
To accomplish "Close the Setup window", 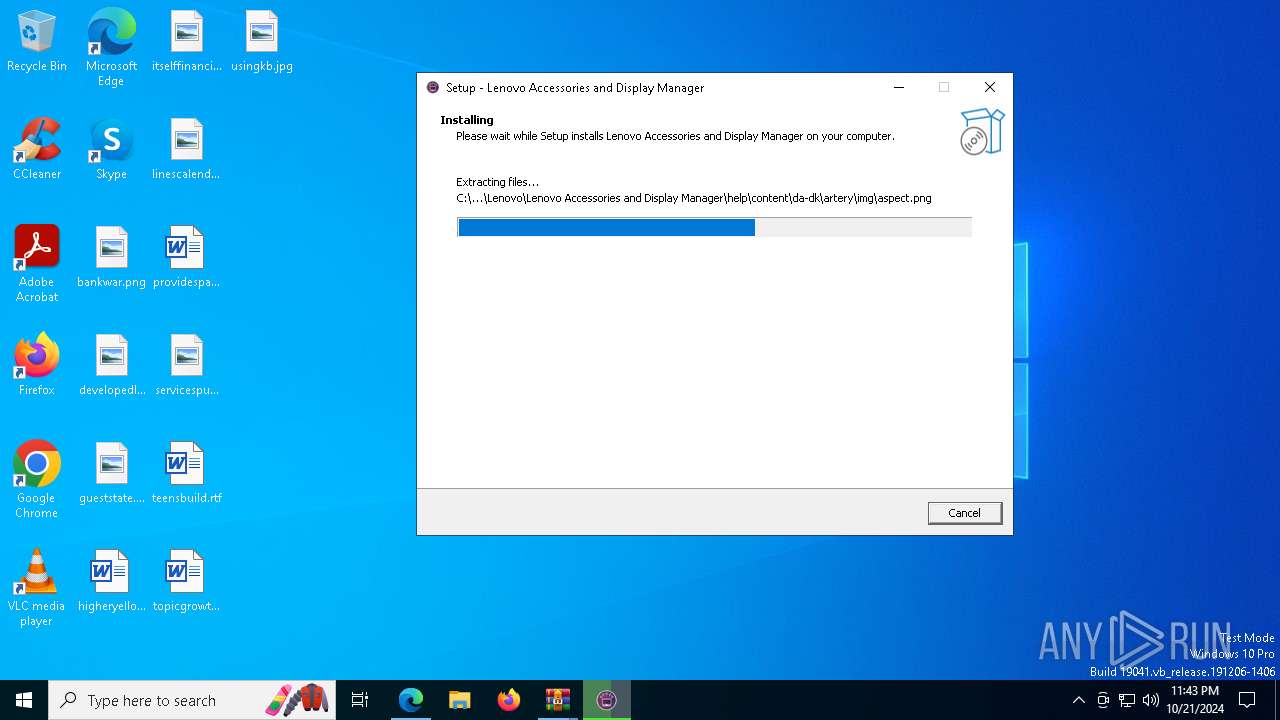I will 990,88.
